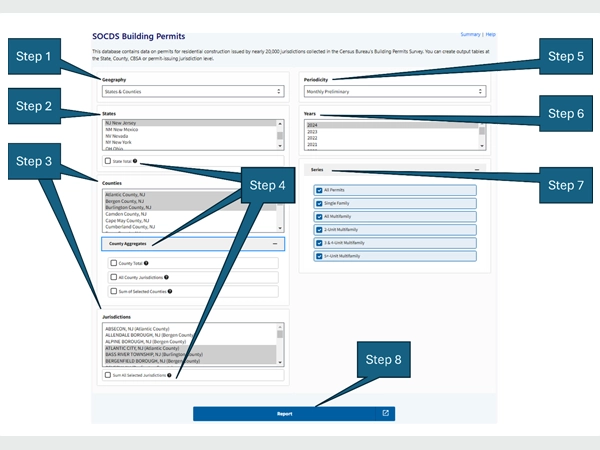Select year 2023 in Years list
This screenshot has width=600, height=450.
click(392, 132)
